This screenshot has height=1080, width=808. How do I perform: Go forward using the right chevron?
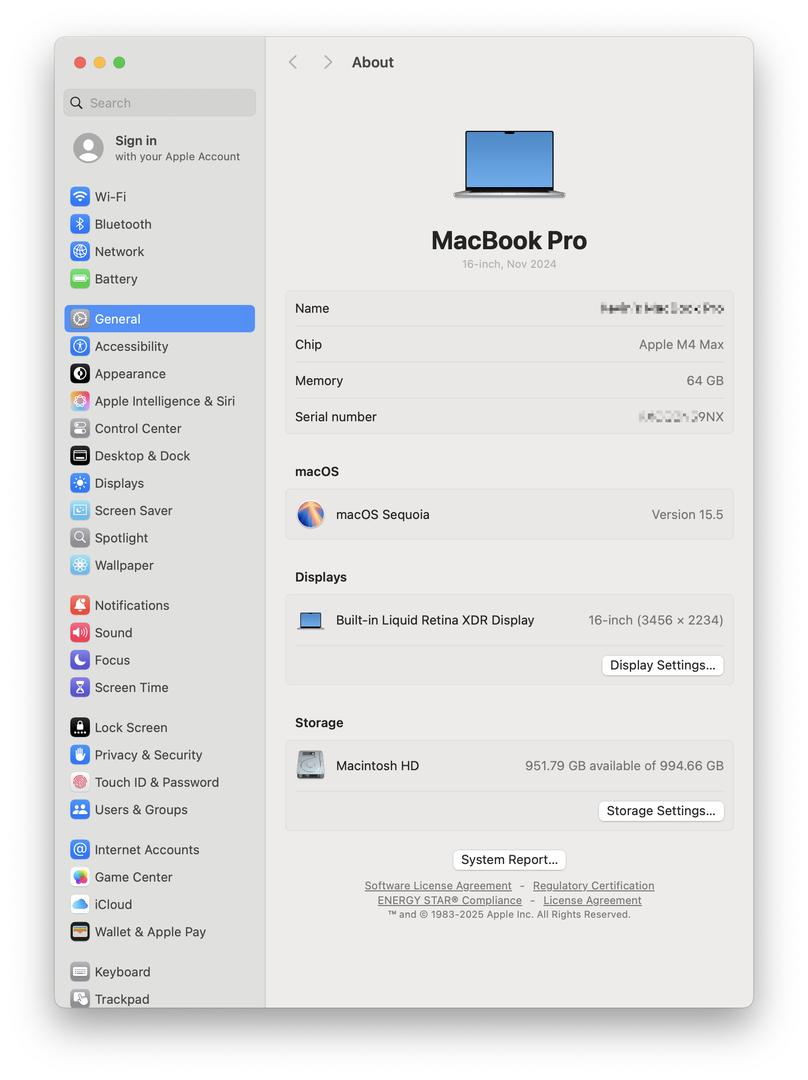point(327,62)
